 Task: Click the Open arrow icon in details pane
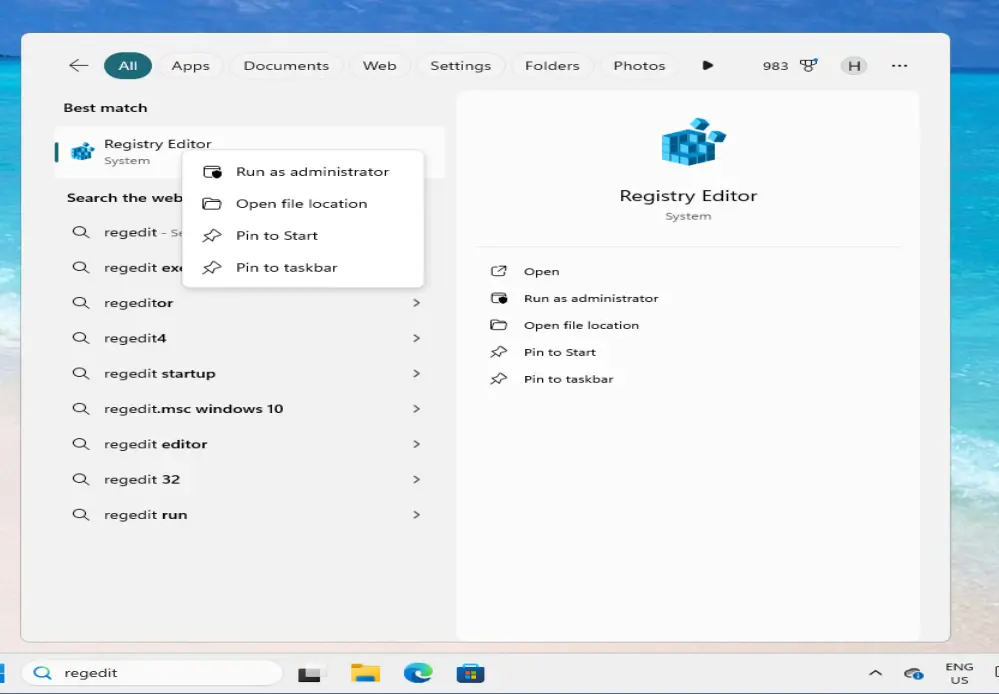click(x=498, y=271)
